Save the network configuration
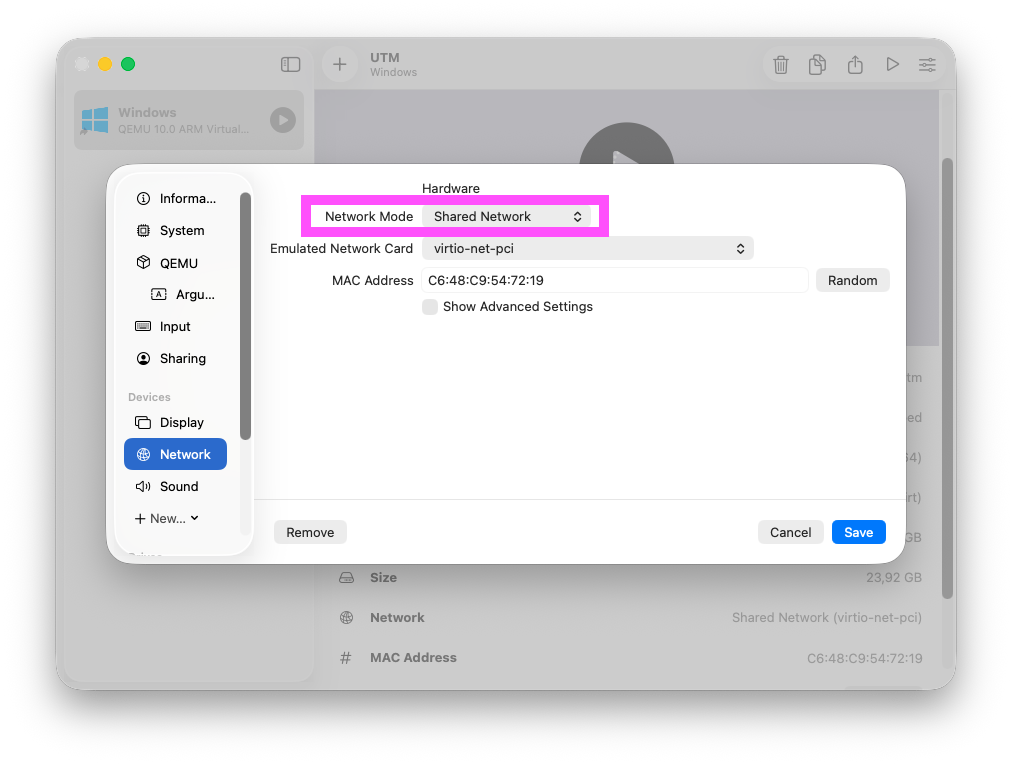 [x=858, y=532]
